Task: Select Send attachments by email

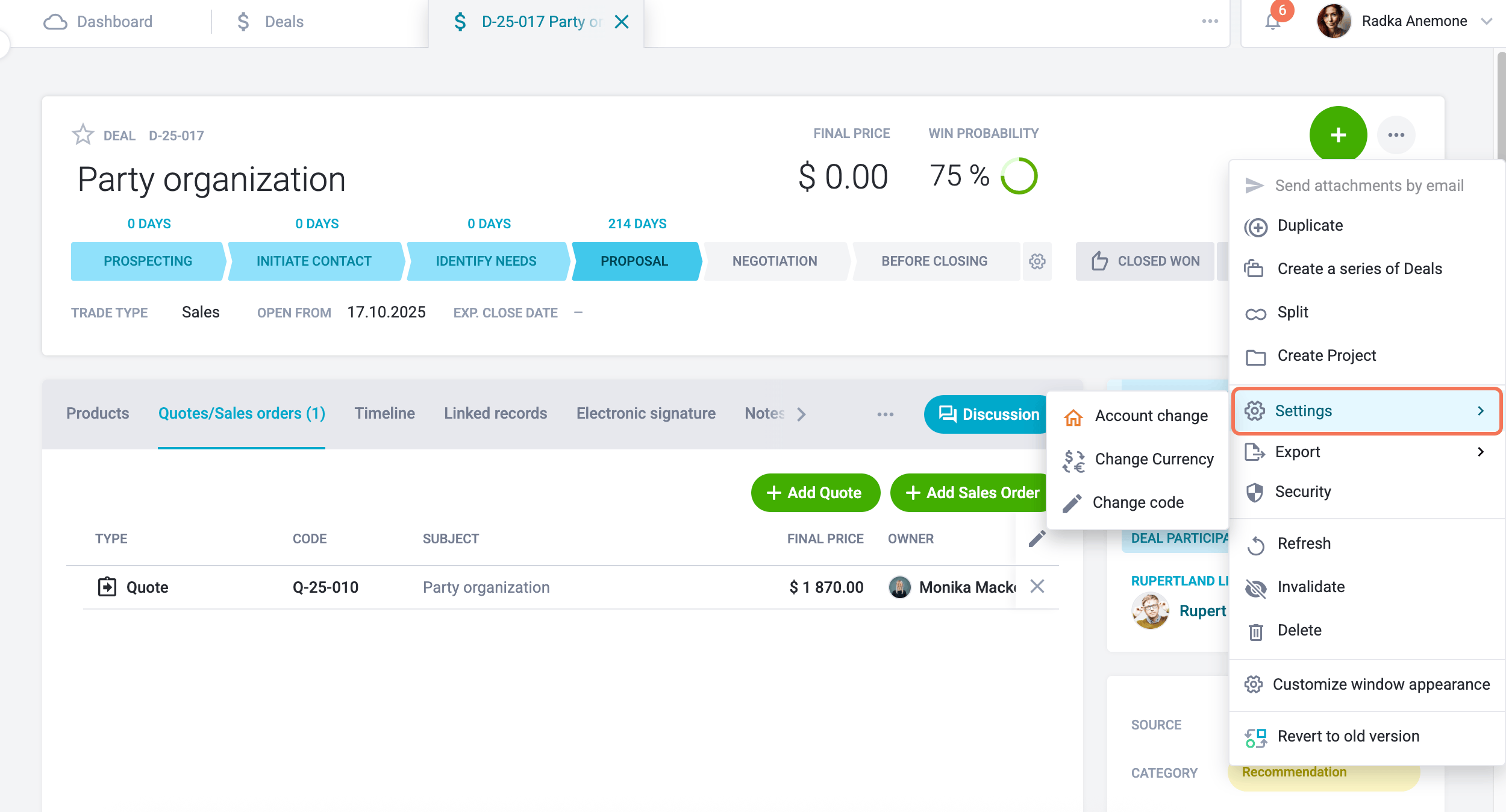Action: point(1366,186)
